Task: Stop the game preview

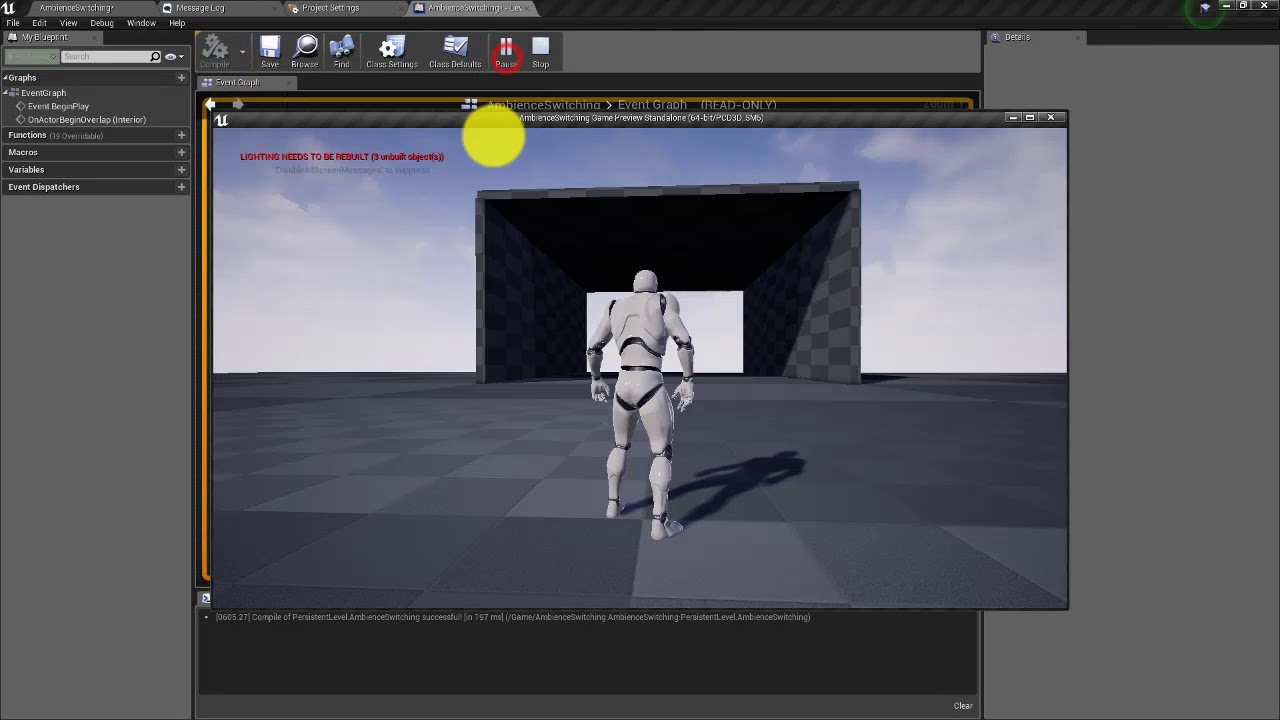Action: (x=540, y=52)
